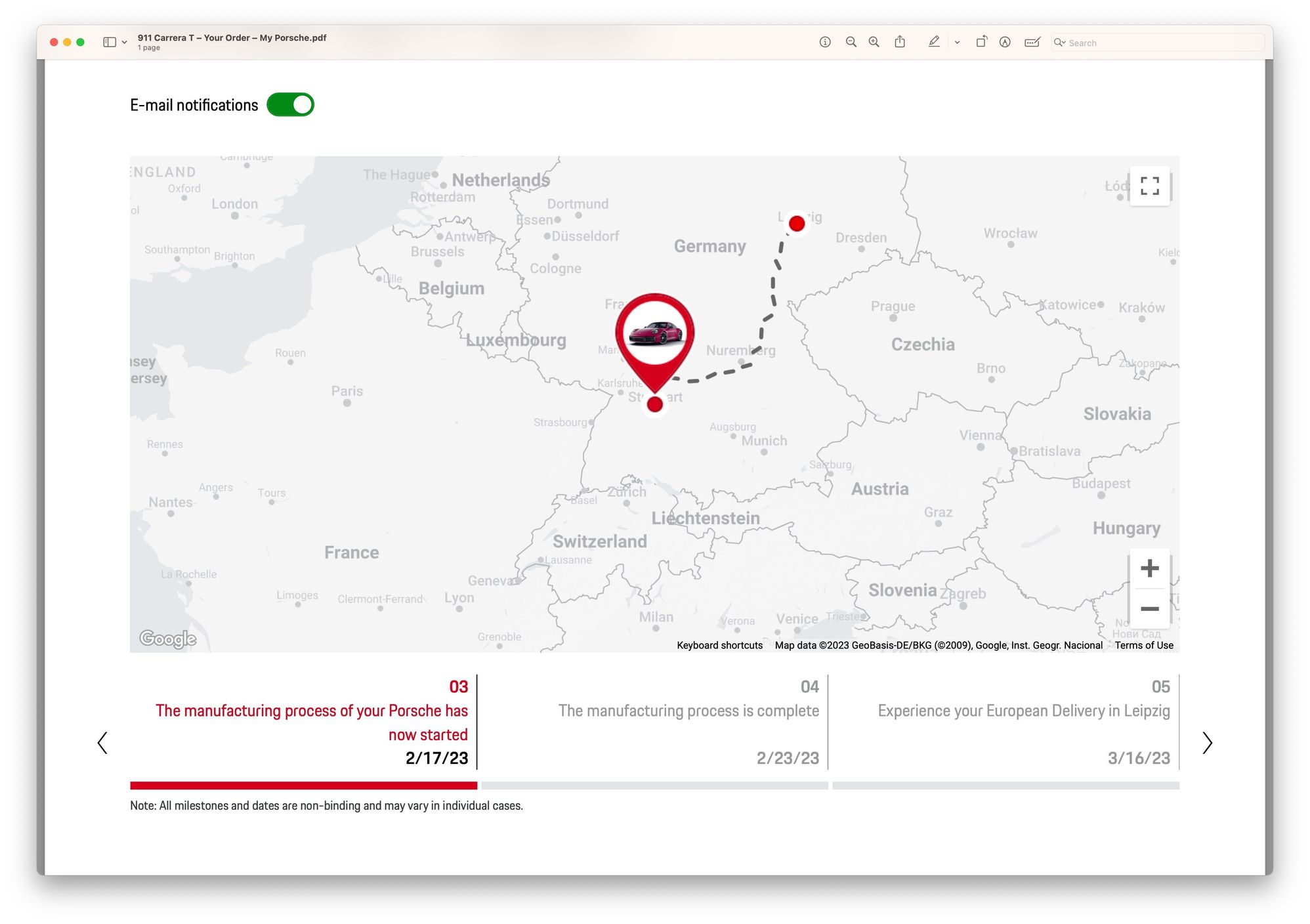1310x924 pixels.
Task: Open the Form Filling toolbar icon
Action: click(1032, 42)
